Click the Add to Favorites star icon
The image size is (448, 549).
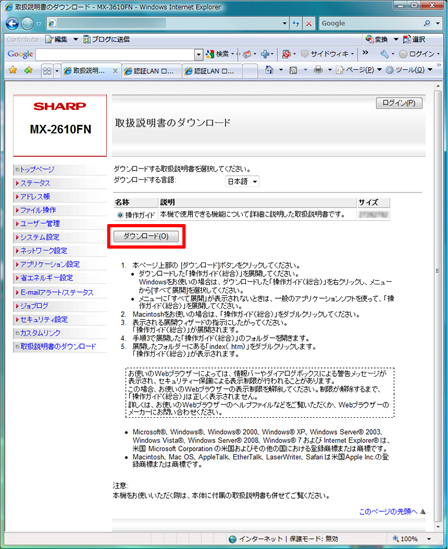coord(28,70)
